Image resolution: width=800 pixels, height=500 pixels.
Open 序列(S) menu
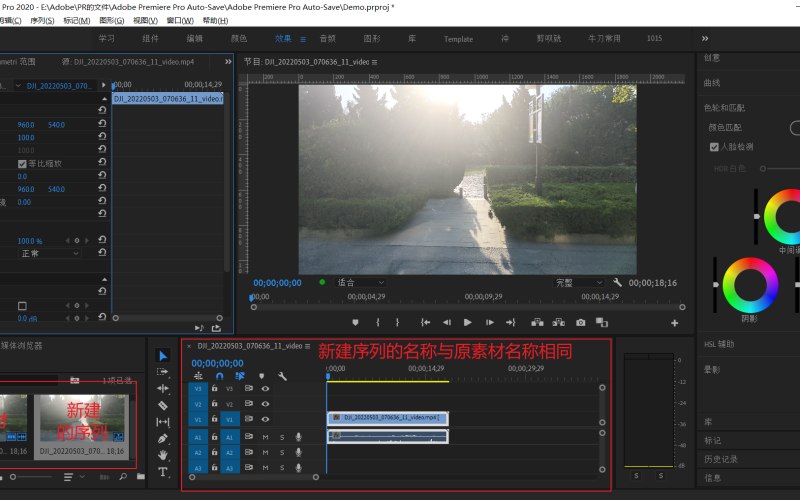[42, 20]
